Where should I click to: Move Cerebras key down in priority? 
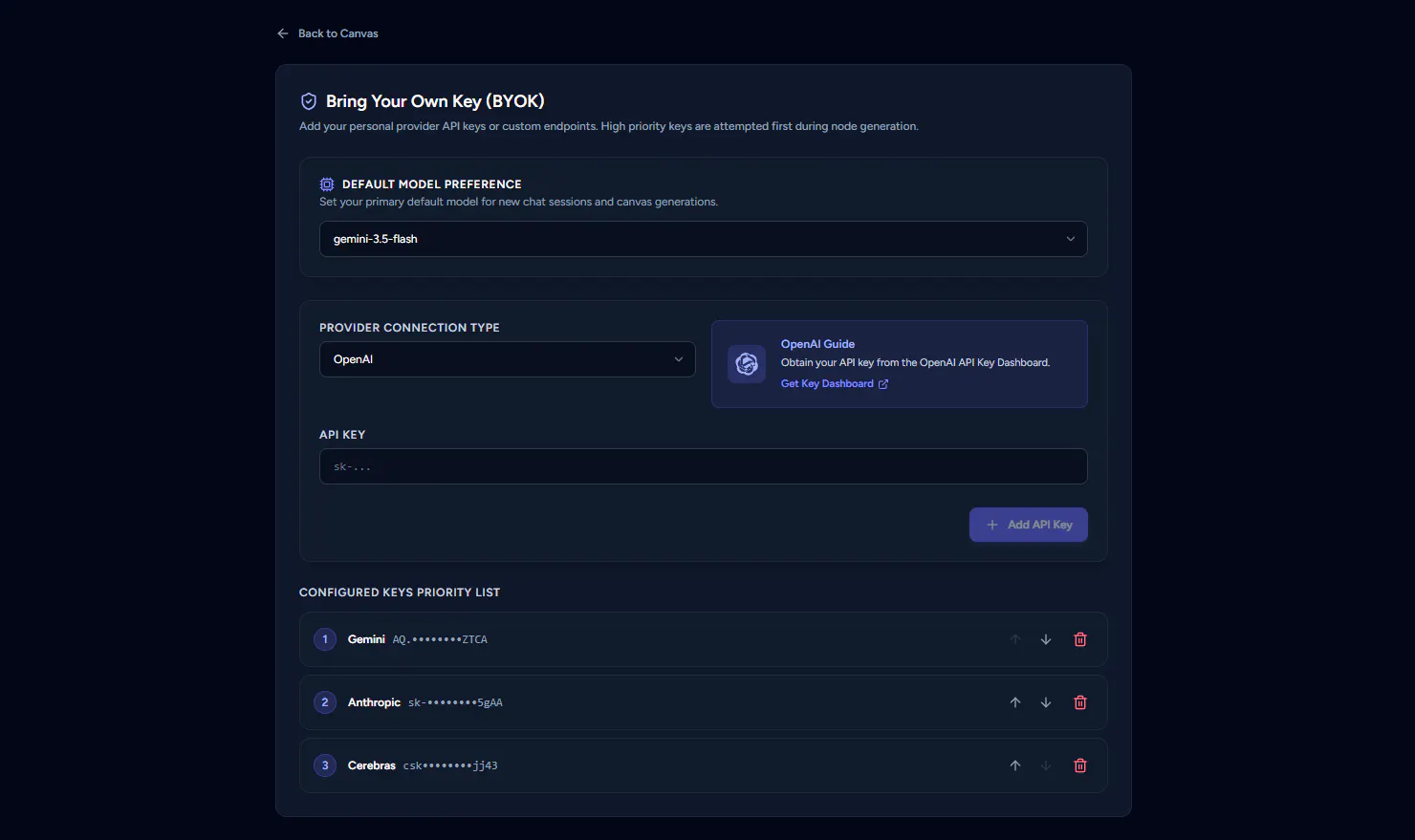(x=1046, y=765)
